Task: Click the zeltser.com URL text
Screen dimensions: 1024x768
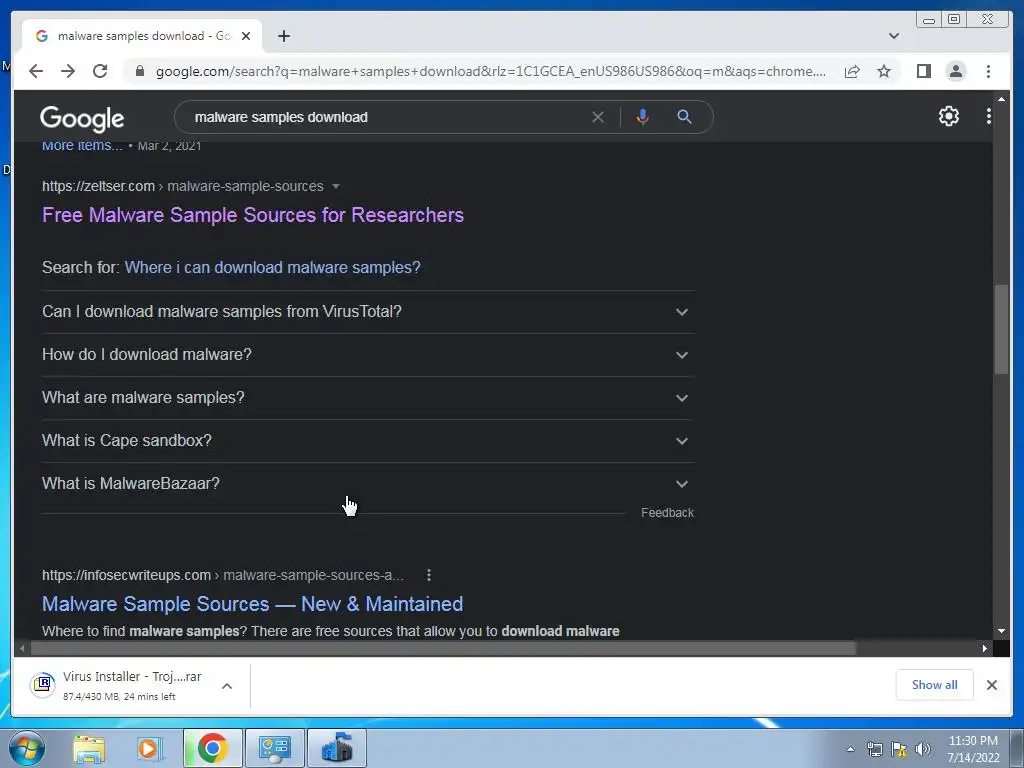Action: (98, 186)
